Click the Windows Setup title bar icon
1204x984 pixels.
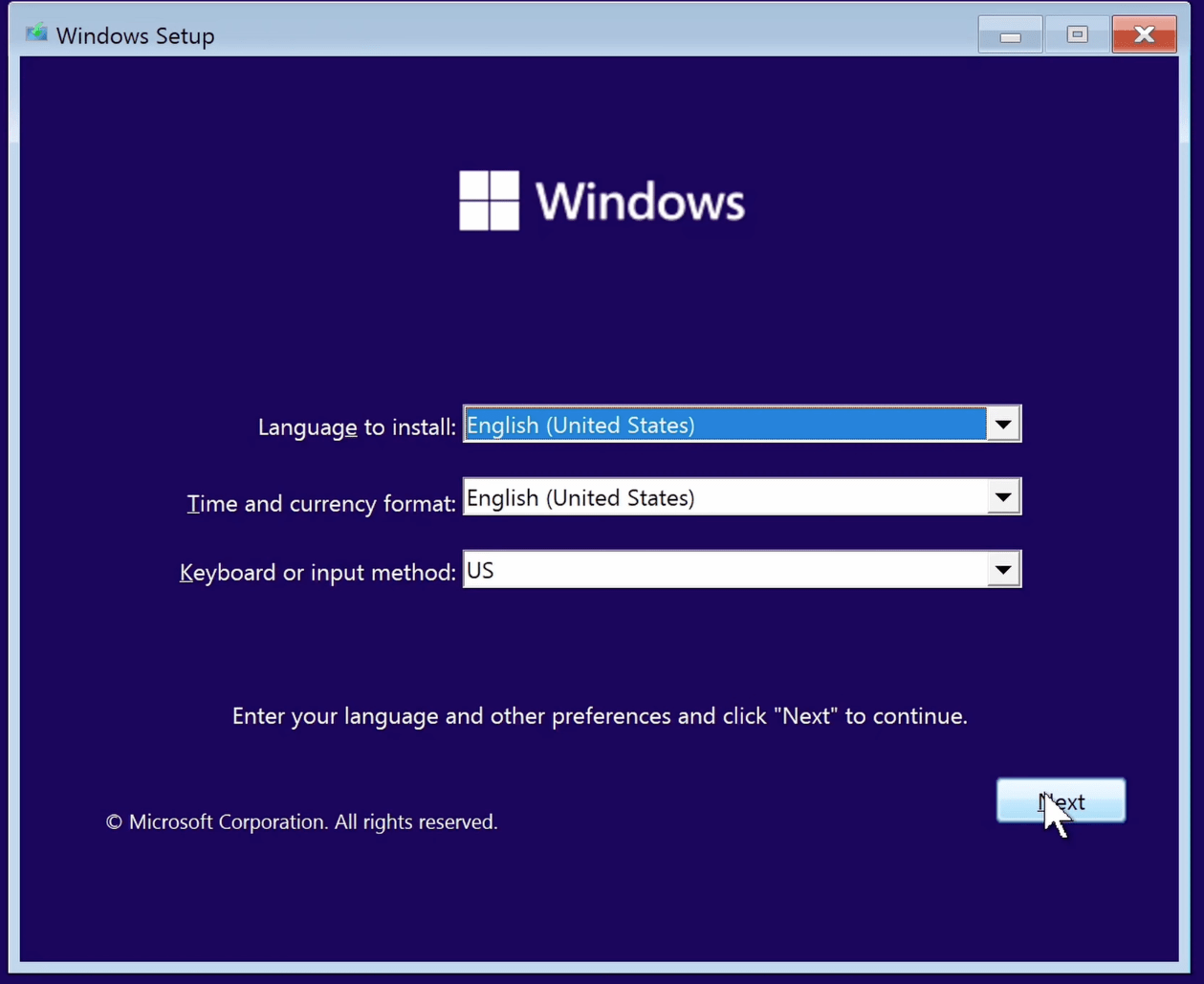coord(36,33)
